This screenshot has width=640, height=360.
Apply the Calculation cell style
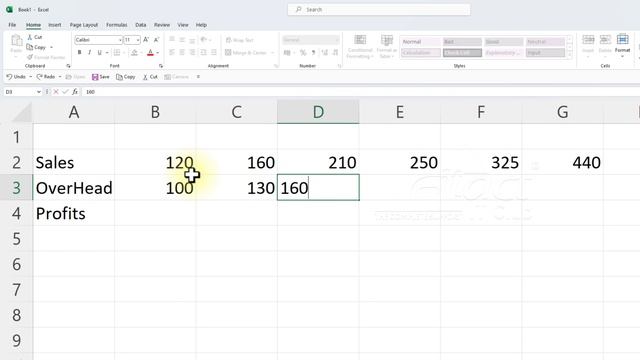point(420,53)
